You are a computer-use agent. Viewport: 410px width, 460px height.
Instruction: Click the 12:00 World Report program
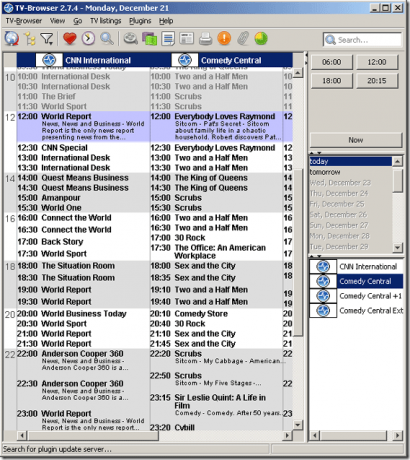click(83, 126)
